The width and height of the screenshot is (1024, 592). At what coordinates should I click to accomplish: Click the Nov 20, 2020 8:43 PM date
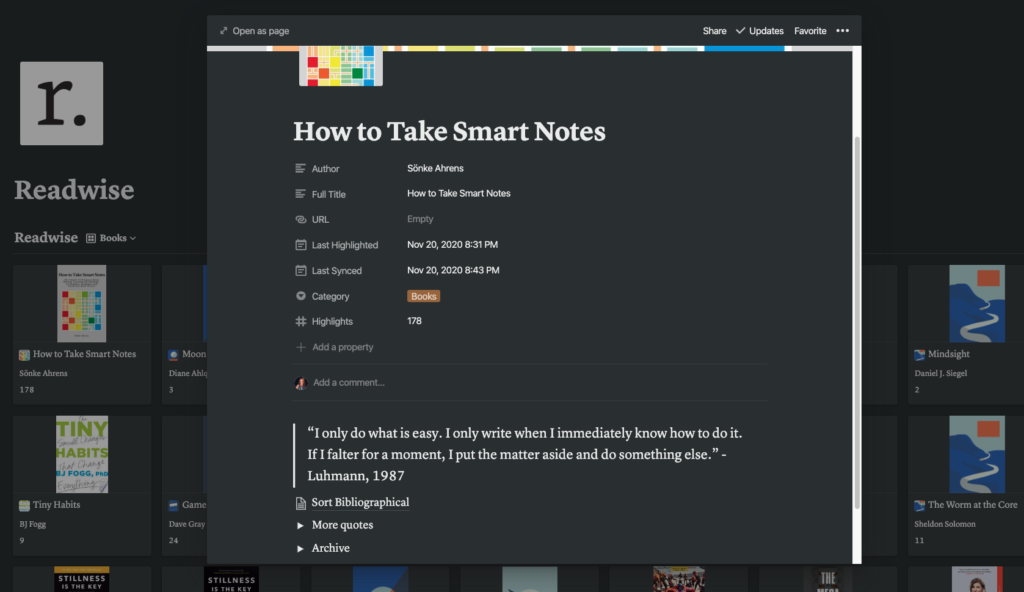point(453,270)
